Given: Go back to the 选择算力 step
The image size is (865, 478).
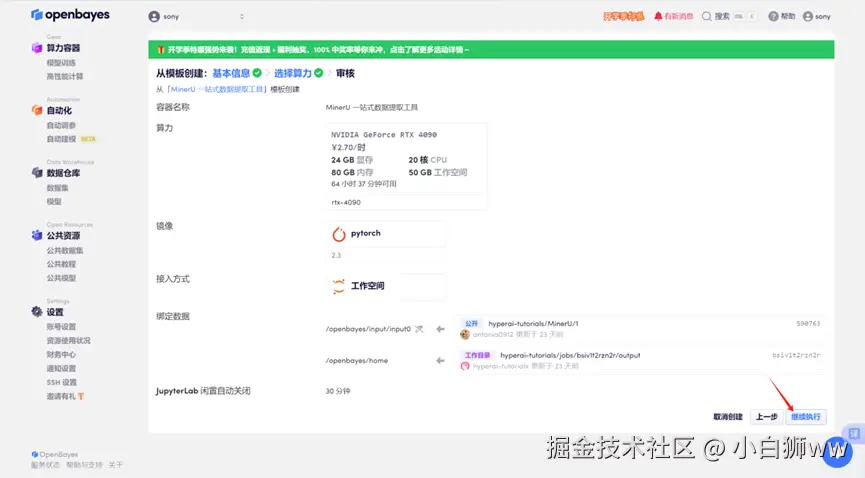Looking at the screenshot, I should coord(293,73).
